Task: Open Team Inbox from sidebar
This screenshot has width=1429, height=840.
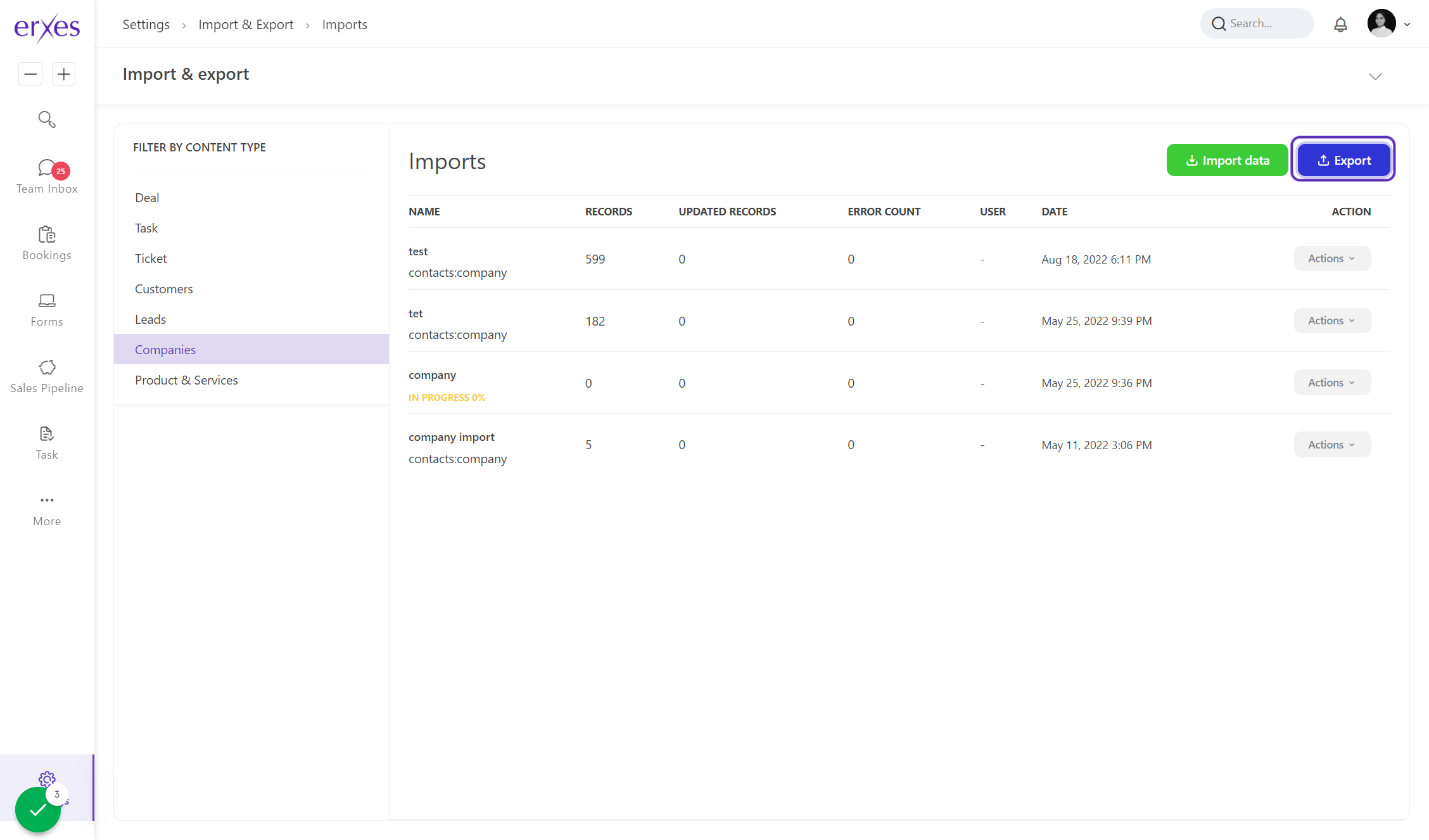Action: (x=47, y=177)
